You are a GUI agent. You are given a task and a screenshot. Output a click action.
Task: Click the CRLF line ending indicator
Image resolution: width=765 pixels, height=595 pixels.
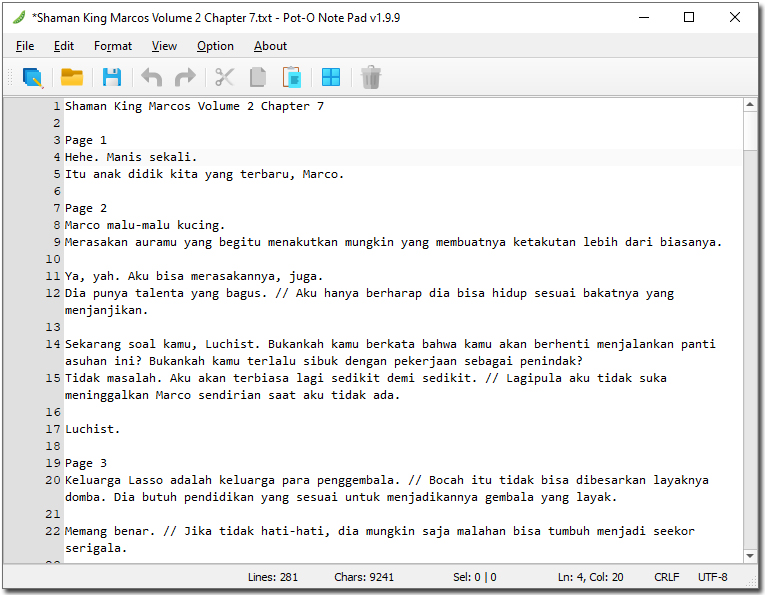pos(666,577)
